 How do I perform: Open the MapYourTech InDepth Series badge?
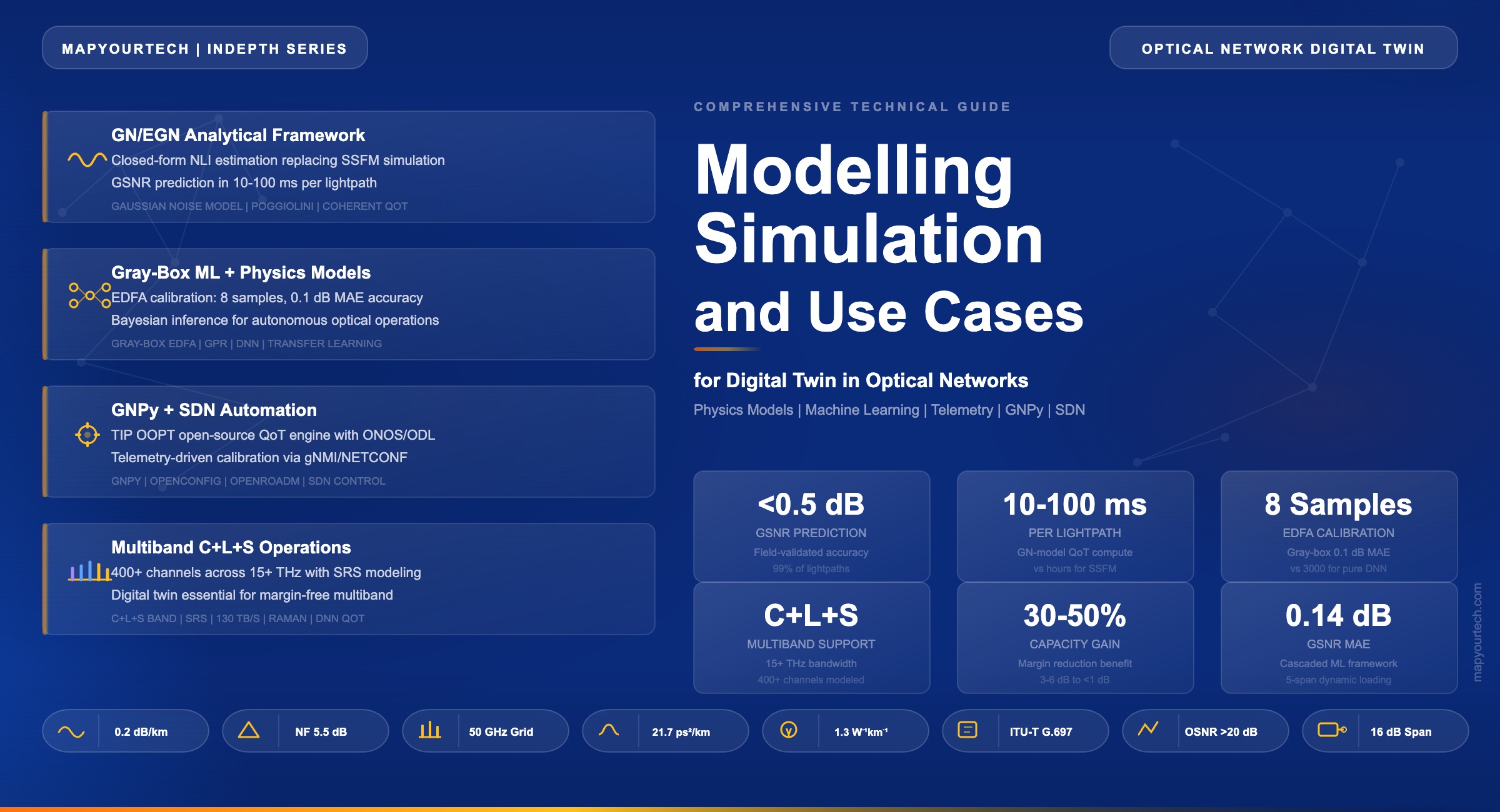coord(205,48)
